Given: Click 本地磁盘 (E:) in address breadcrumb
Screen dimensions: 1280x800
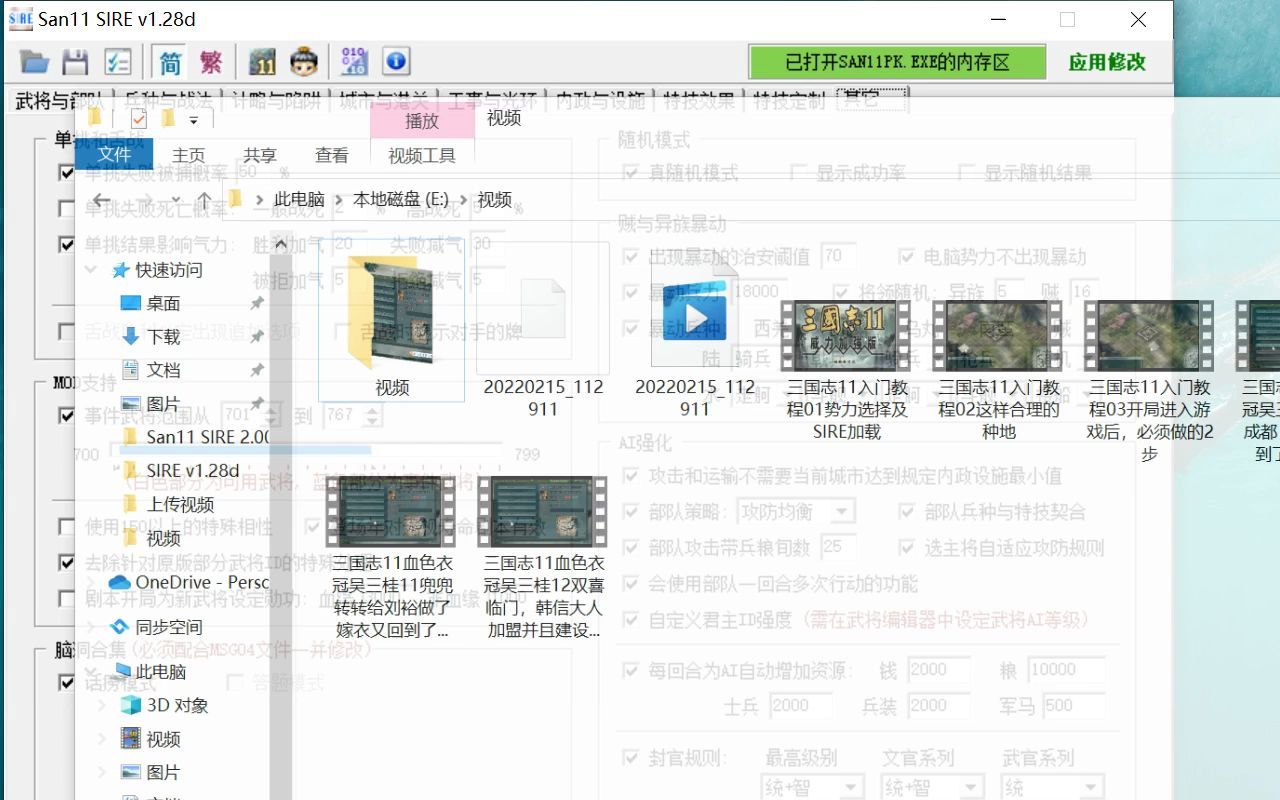Looking at the screenshot, I should point(401,200).
